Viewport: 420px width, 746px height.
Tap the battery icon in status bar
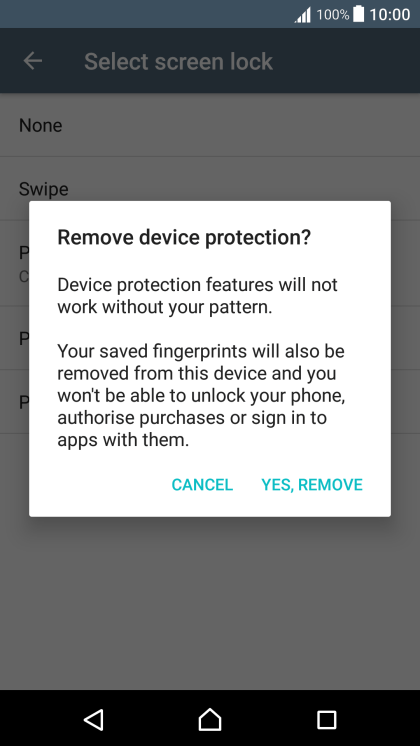(x=359, y=14)
